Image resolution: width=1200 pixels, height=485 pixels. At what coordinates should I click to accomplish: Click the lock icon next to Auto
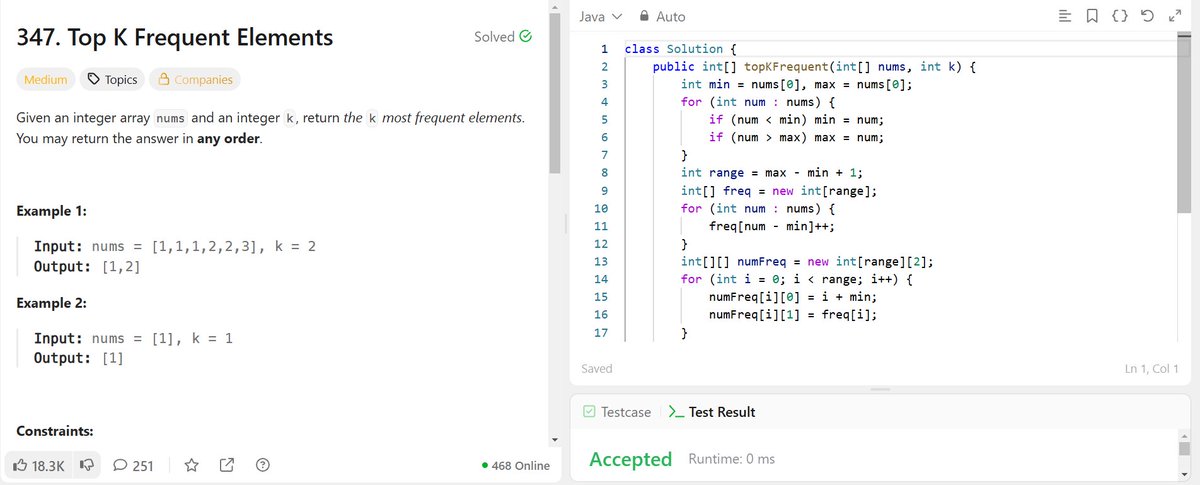[645, 17]
